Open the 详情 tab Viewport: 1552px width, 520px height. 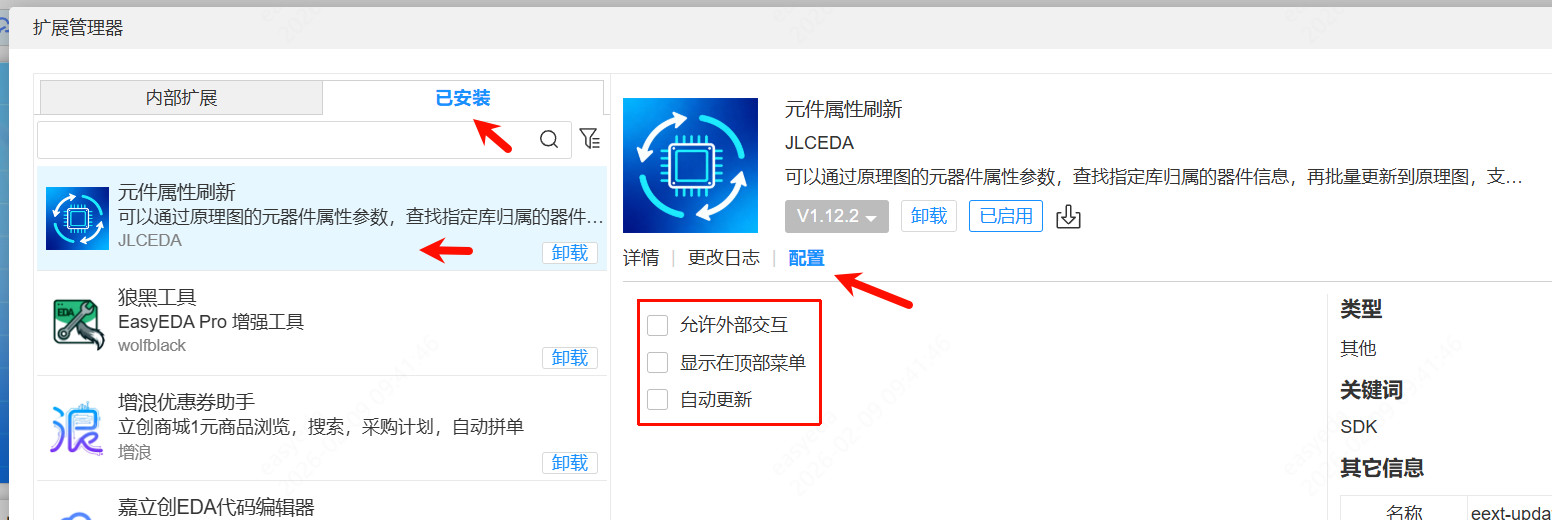(641, 258)
